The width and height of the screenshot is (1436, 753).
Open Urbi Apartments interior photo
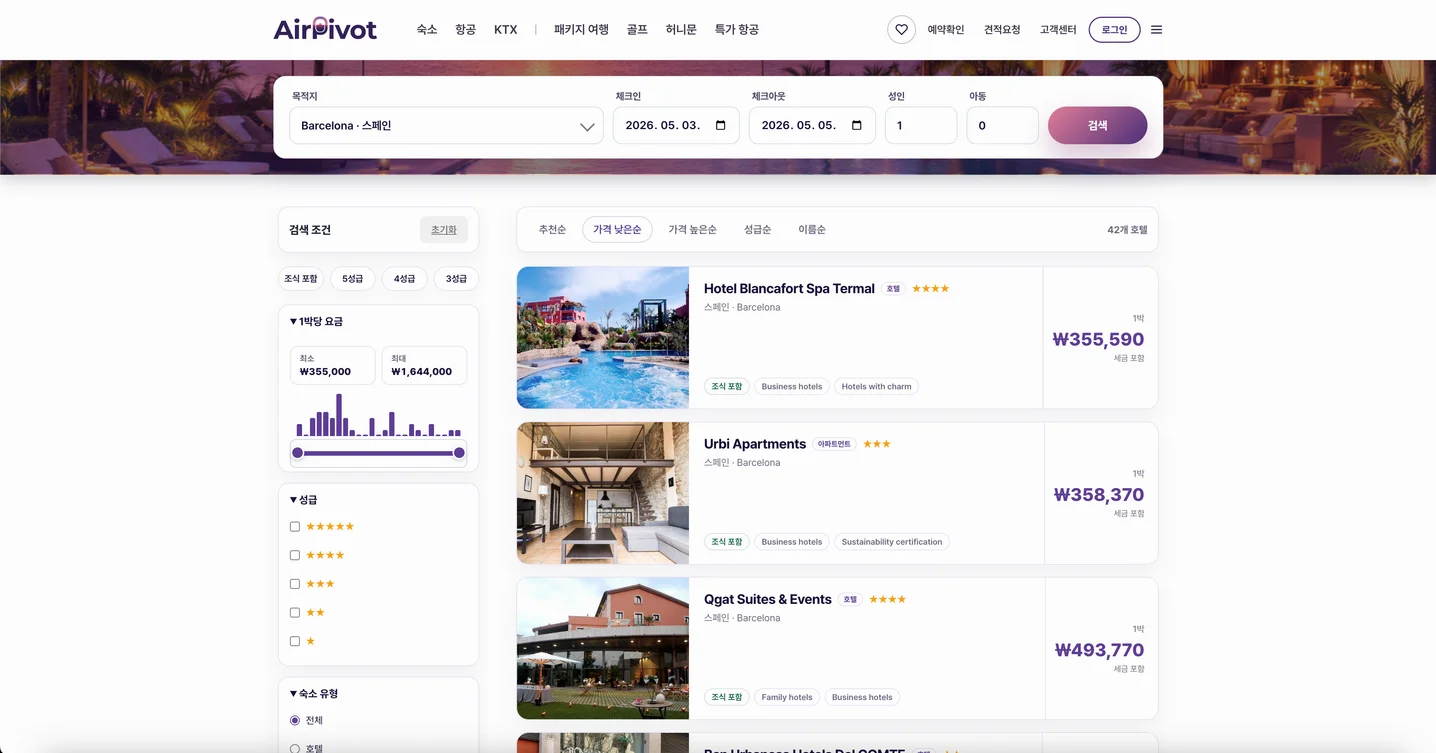[x=603, y=493]
